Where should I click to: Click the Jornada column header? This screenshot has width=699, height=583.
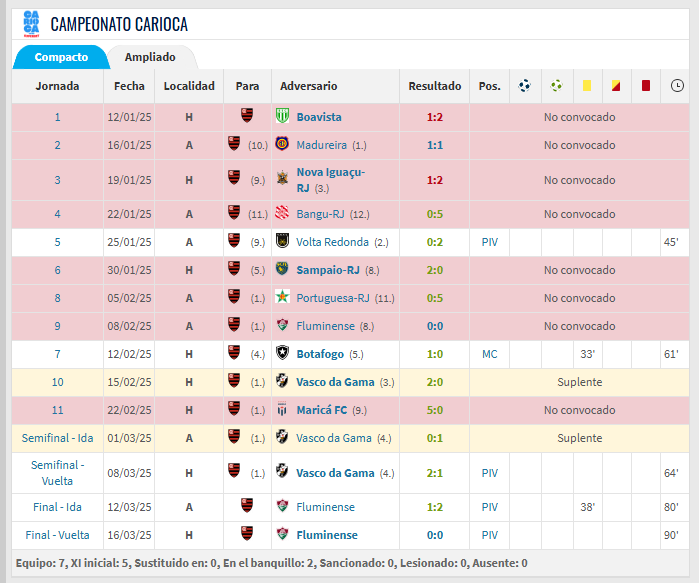(x=58, y=86)
